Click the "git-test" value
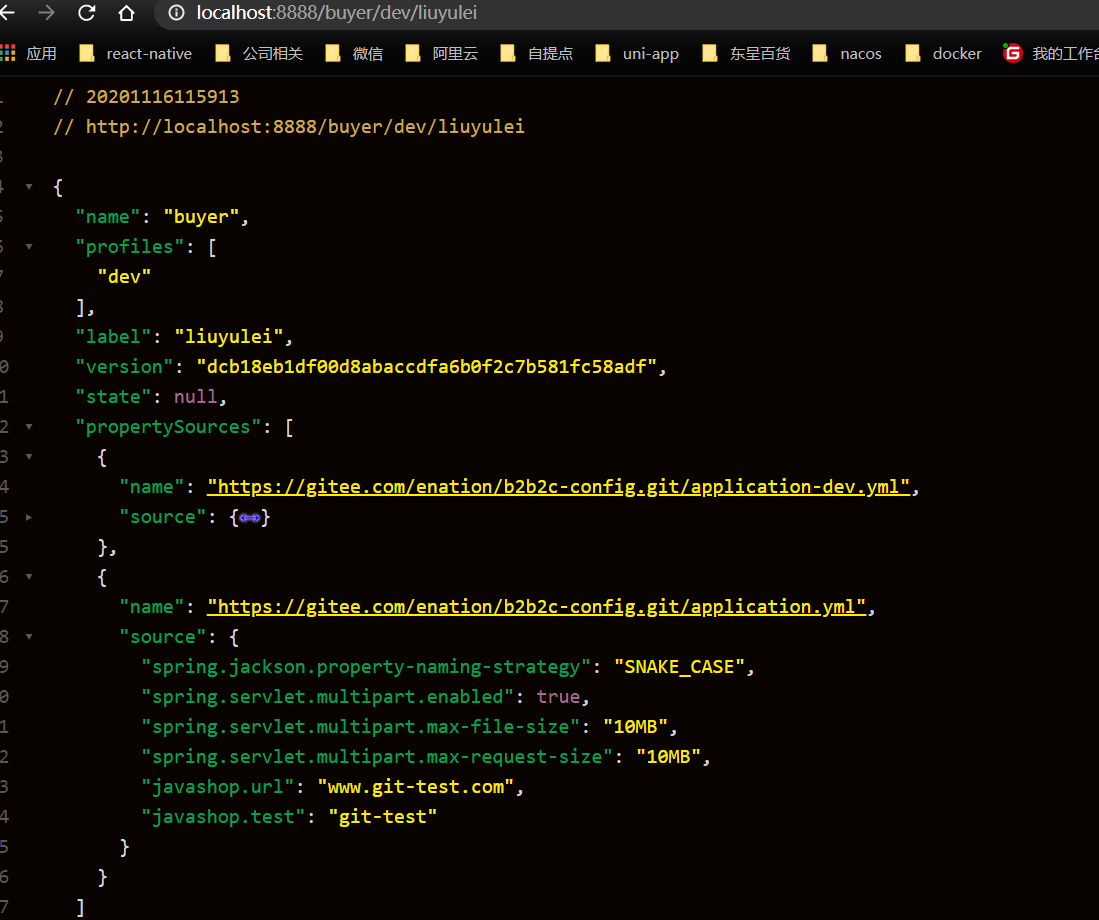This screenshot has width=1099, height=920. coord(383,818)
